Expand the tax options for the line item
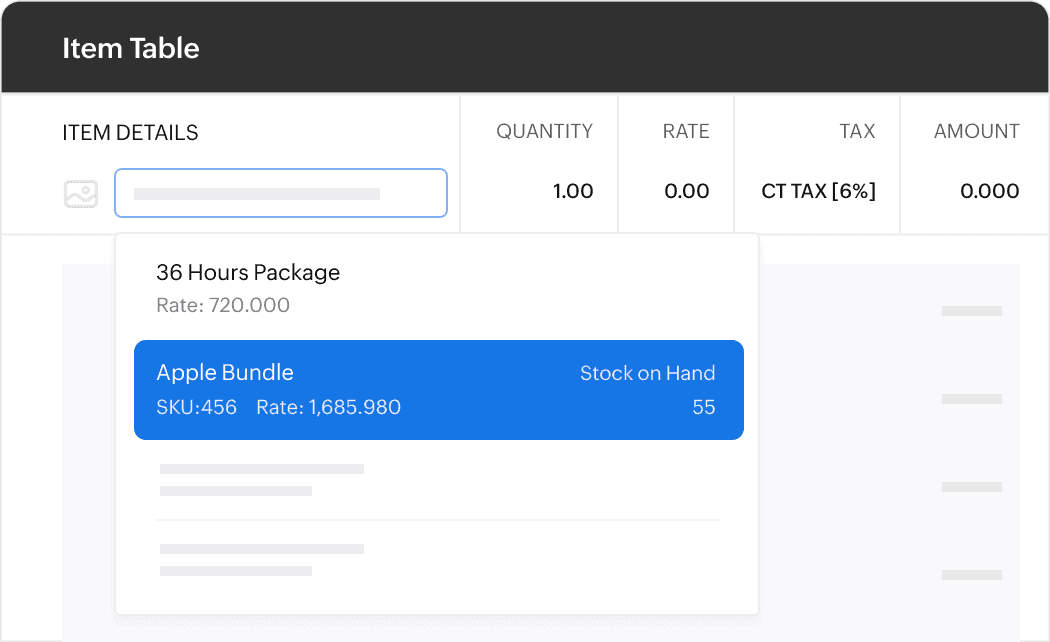1050x642 pixels. [817, 190]
